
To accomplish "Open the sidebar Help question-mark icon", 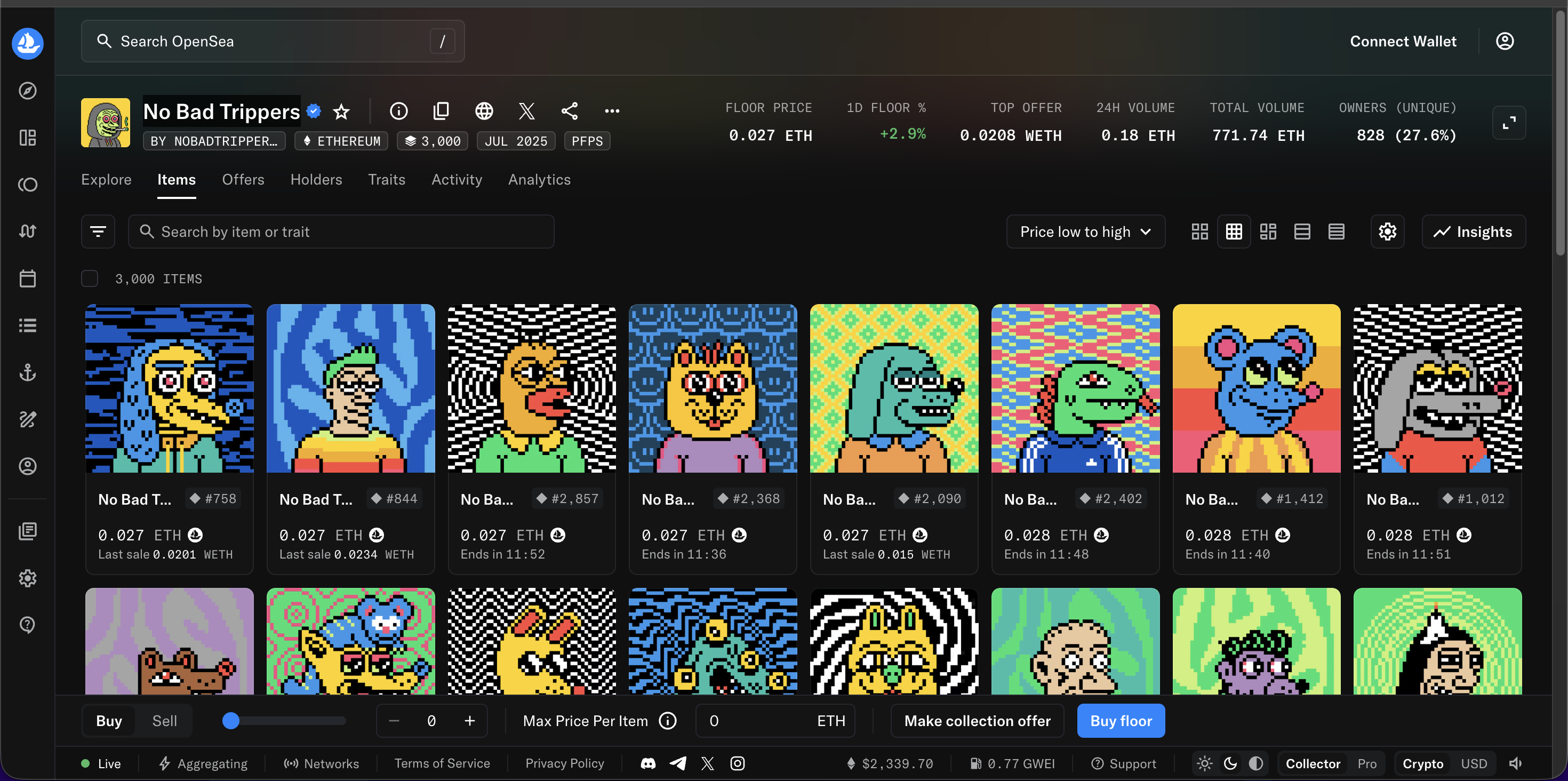I will click(x=27, y=625).
